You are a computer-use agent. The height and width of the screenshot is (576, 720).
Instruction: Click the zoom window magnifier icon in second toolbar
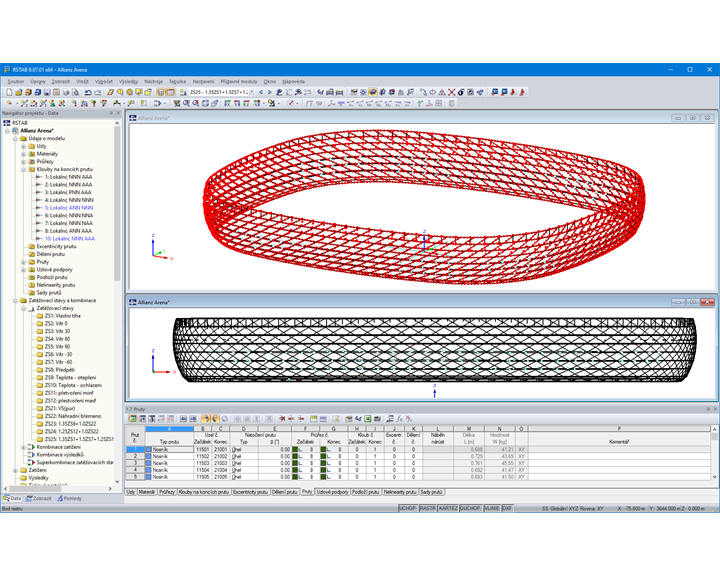click(186, 103)
